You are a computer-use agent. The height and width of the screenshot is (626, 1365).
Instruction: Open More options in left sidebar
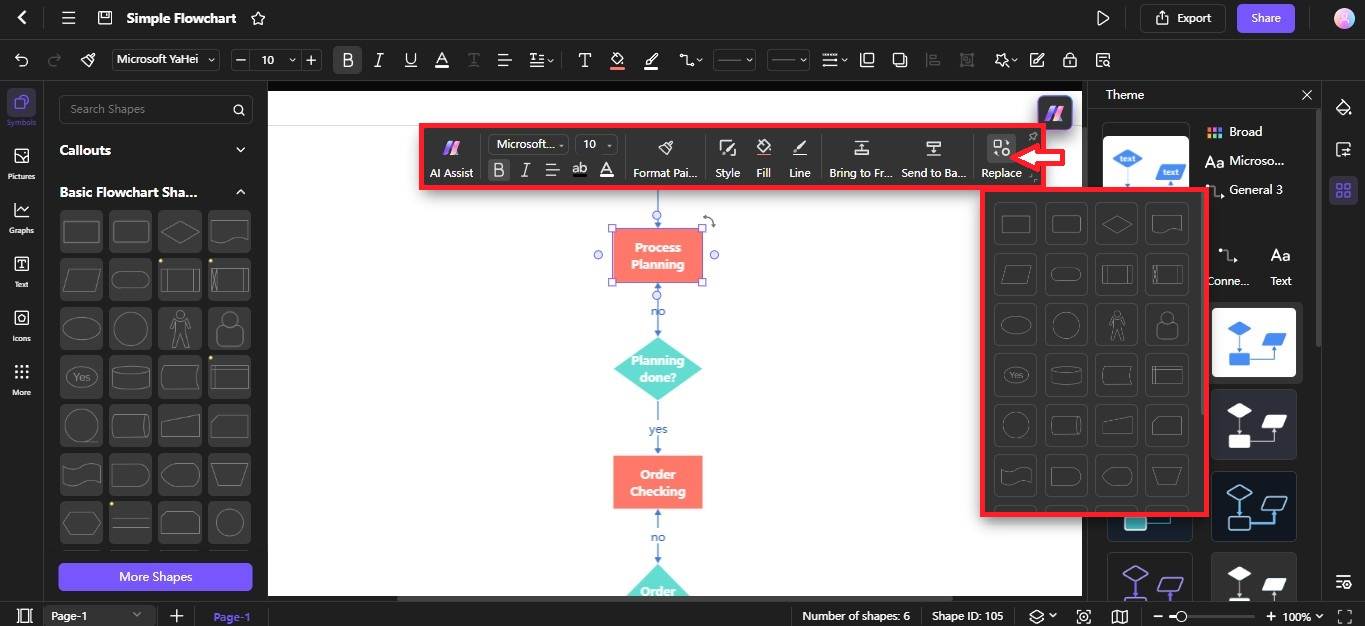(21, 378)
